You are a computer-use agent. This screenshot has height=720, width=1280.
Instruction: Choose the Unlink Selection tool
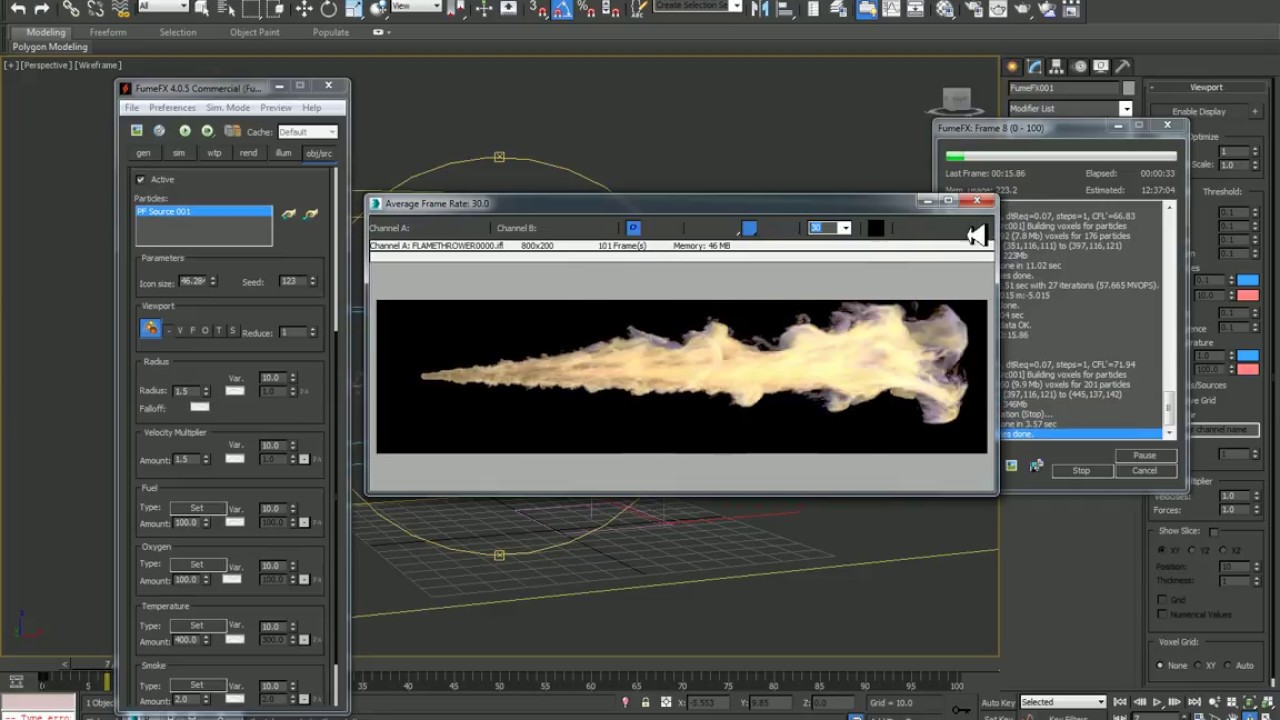point(95,8)
